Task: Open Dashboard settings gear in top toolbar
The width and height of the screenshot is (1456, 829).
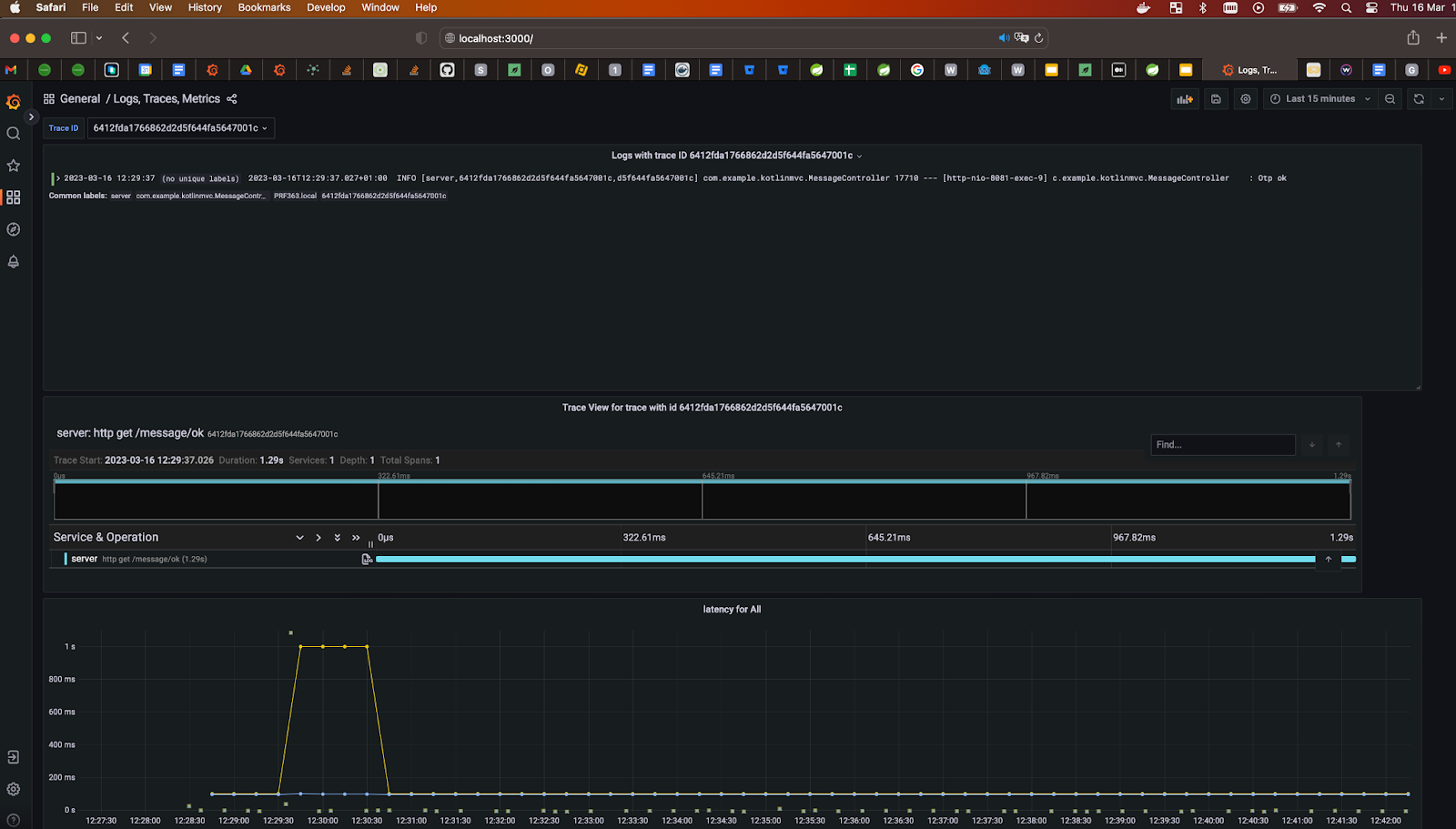Action: 1246,99
